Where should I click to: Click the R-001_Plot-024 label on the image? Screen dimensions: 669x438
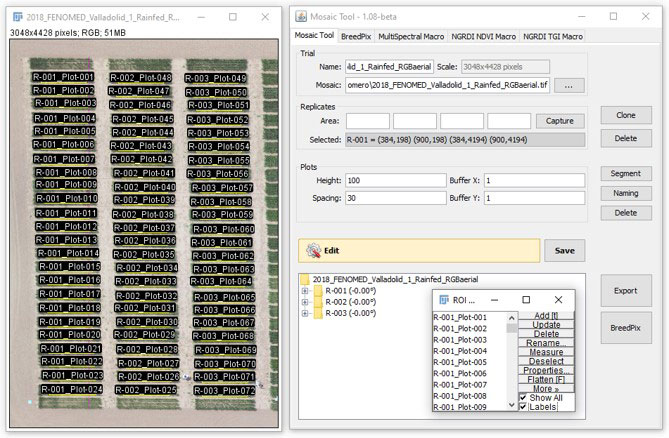72,389
